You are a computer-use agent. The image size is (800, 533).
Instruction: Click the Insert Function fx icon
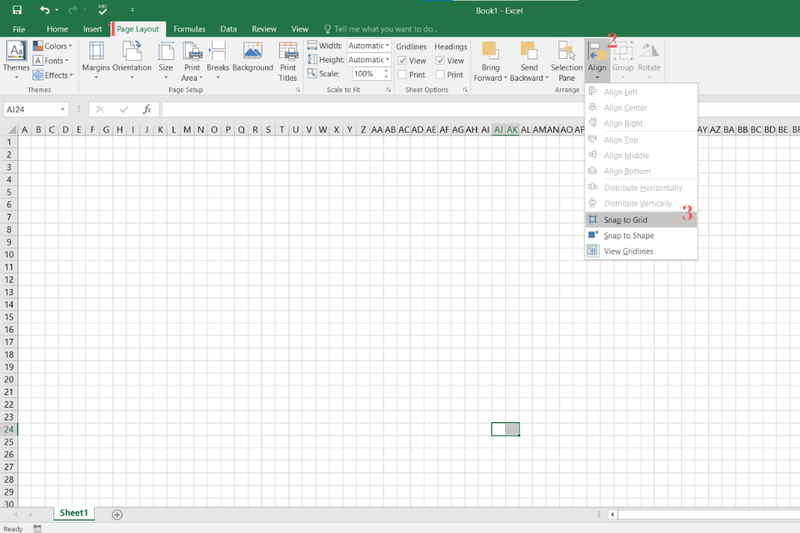coord(147,109)
